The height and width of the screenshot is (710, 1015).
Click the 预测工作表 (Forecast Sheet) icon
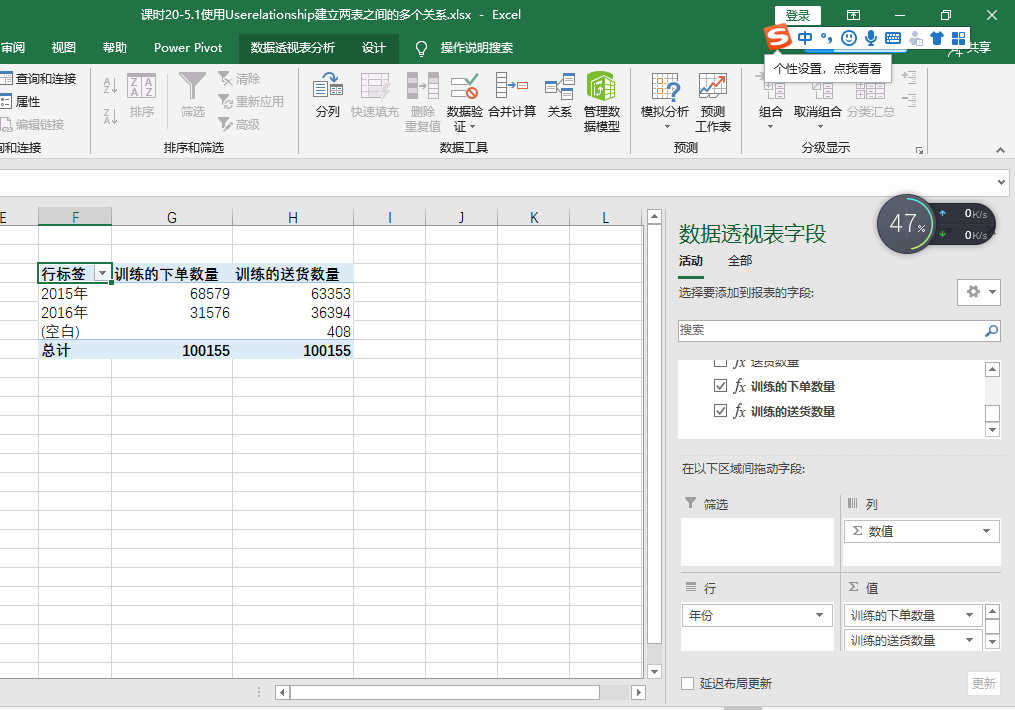[713, 103]
